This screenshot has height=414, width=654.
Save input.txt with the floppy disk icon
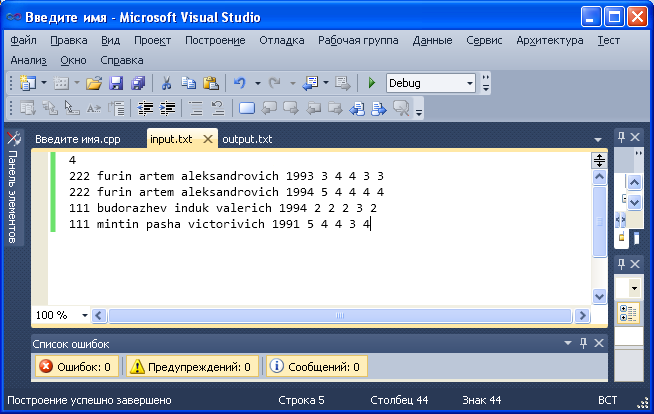click(x=116, y=83)
